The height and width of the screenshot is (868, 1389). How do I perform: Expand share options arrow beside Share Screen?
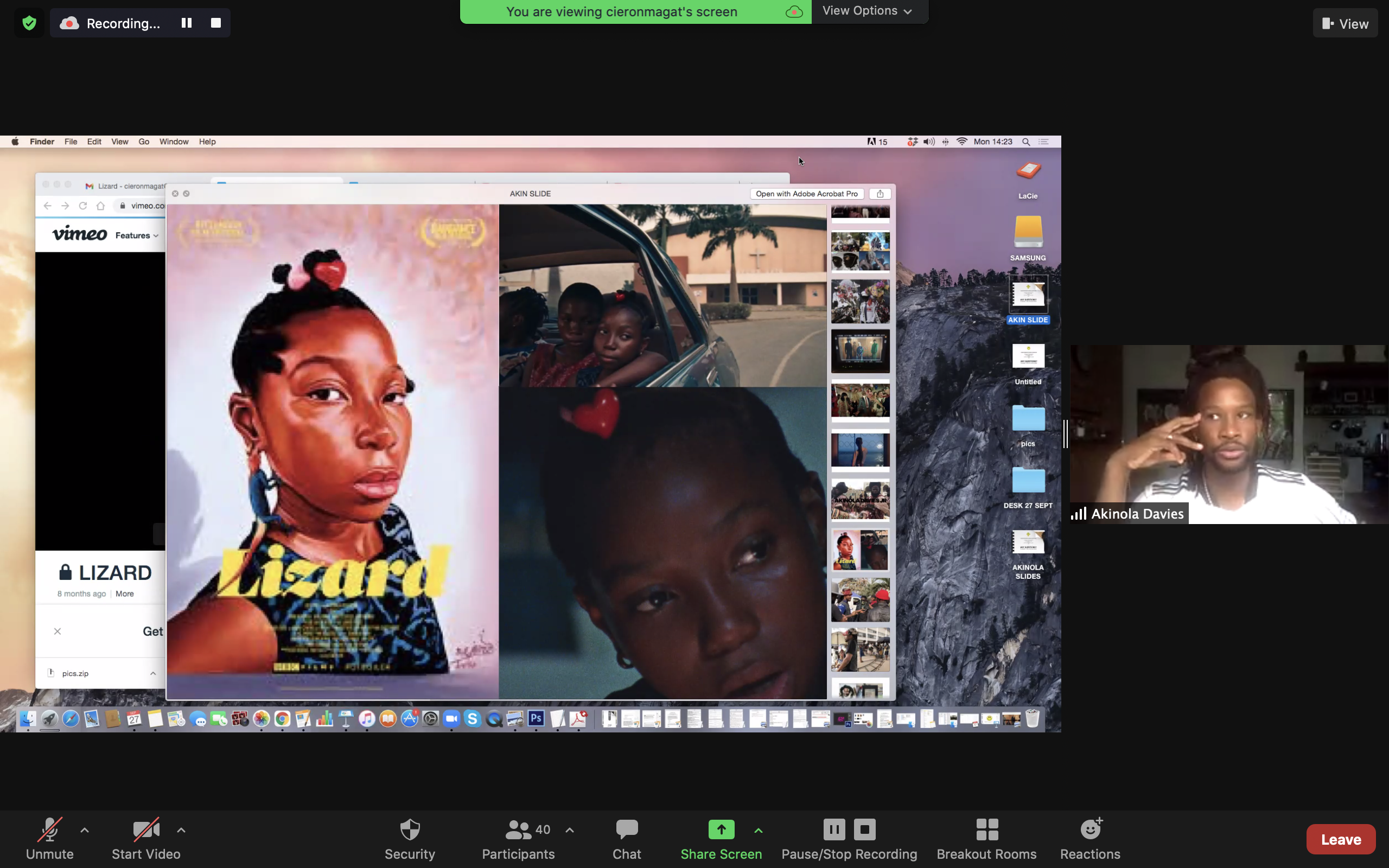point(758,830)
